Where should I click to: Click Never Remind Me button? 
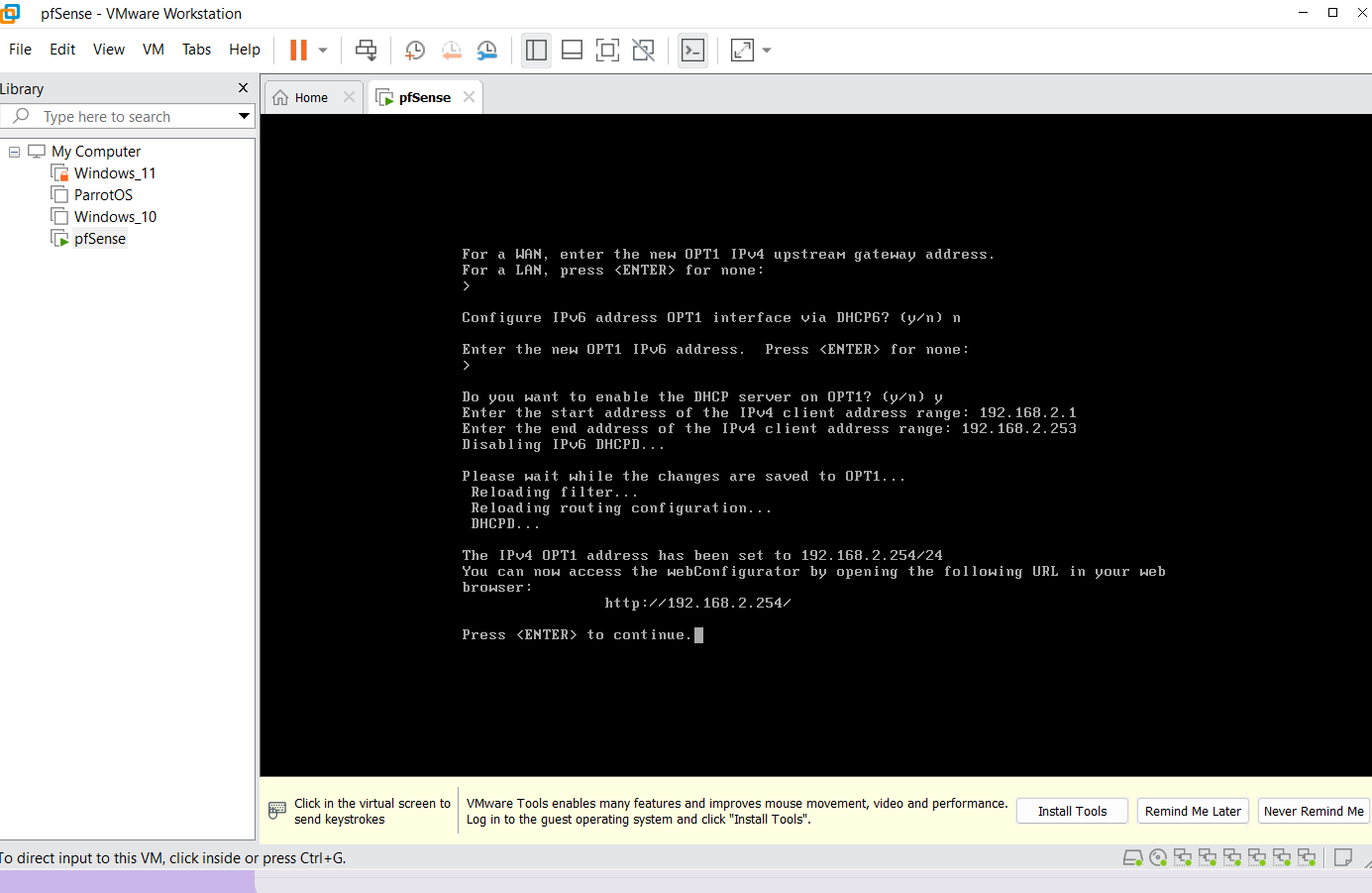tap(1314, 811)
